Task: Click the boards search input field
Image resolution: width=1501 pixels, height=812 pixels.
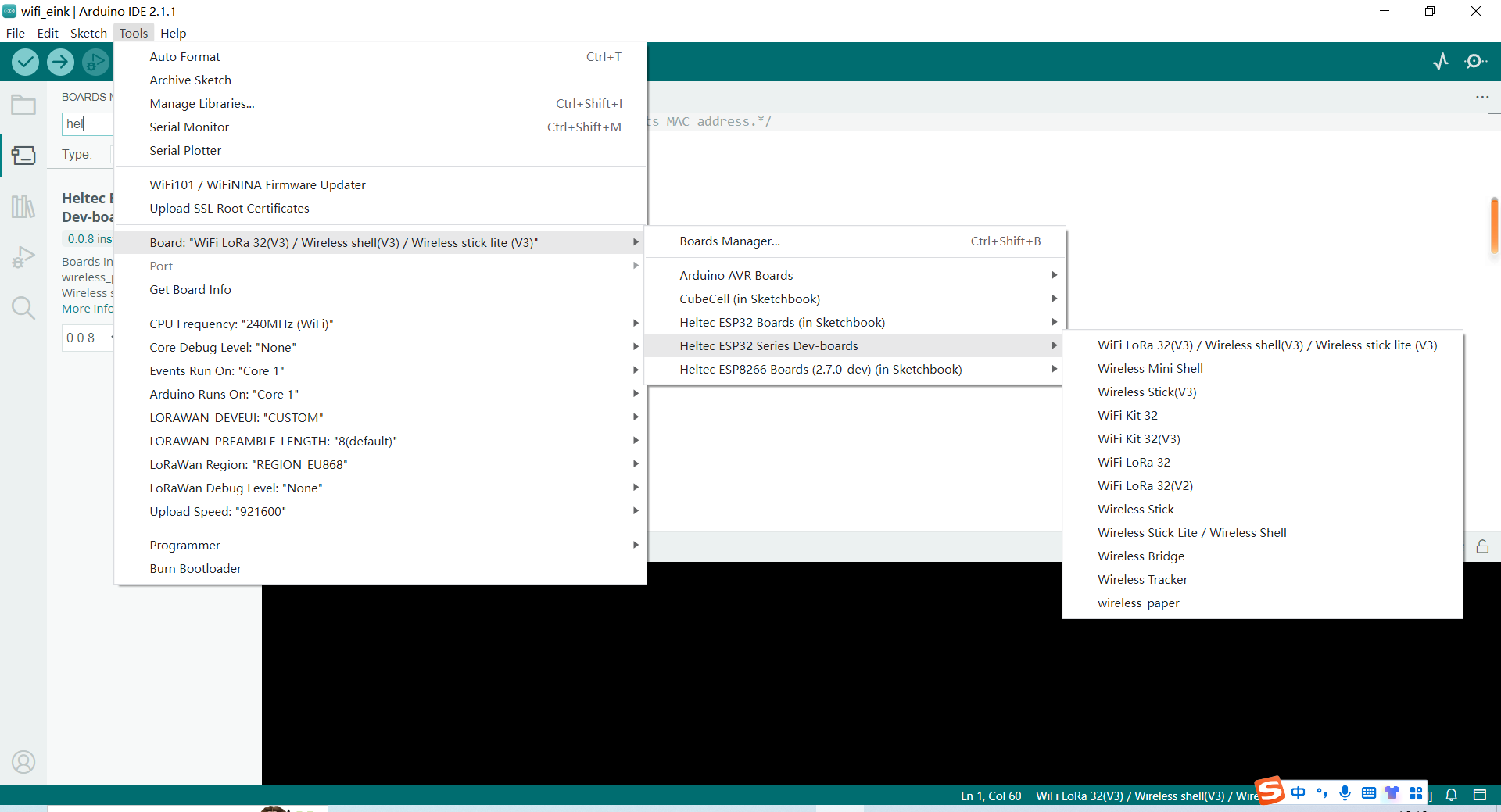Action: [88, 123]
